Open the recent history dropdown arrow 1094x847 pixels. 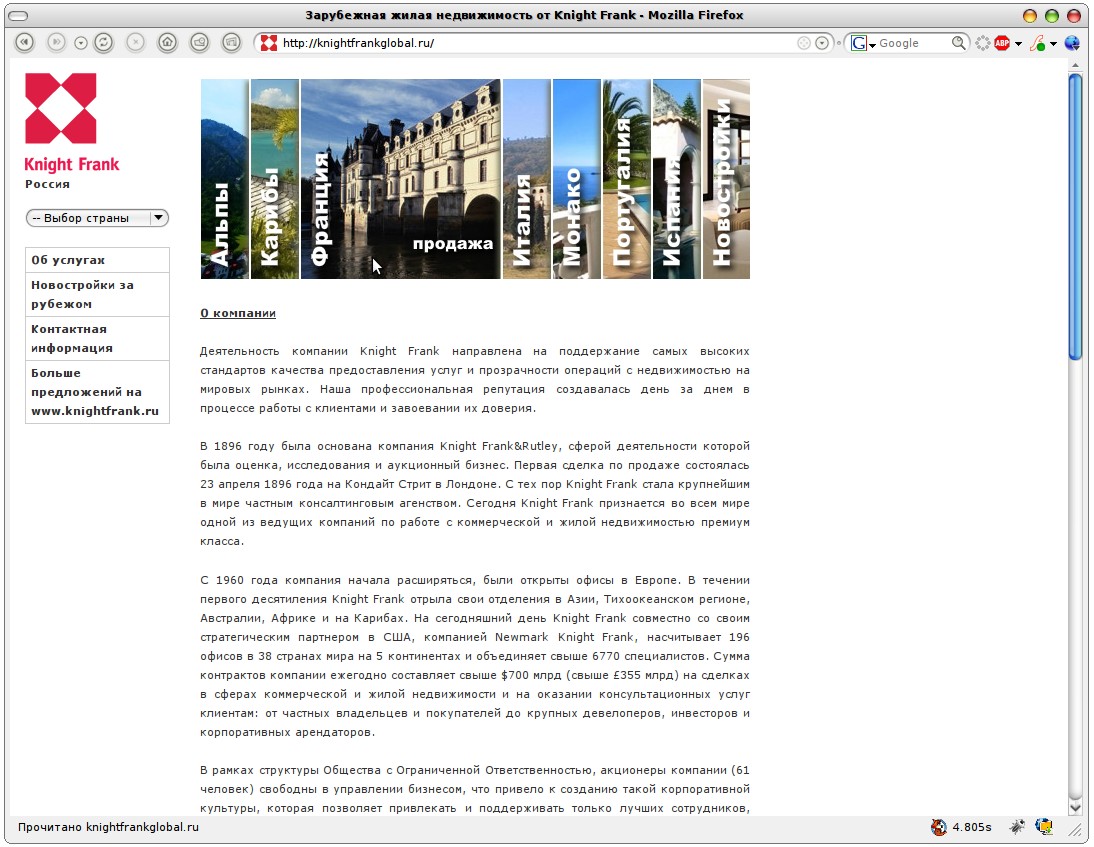pyautogui.click(x=822, y=43)
